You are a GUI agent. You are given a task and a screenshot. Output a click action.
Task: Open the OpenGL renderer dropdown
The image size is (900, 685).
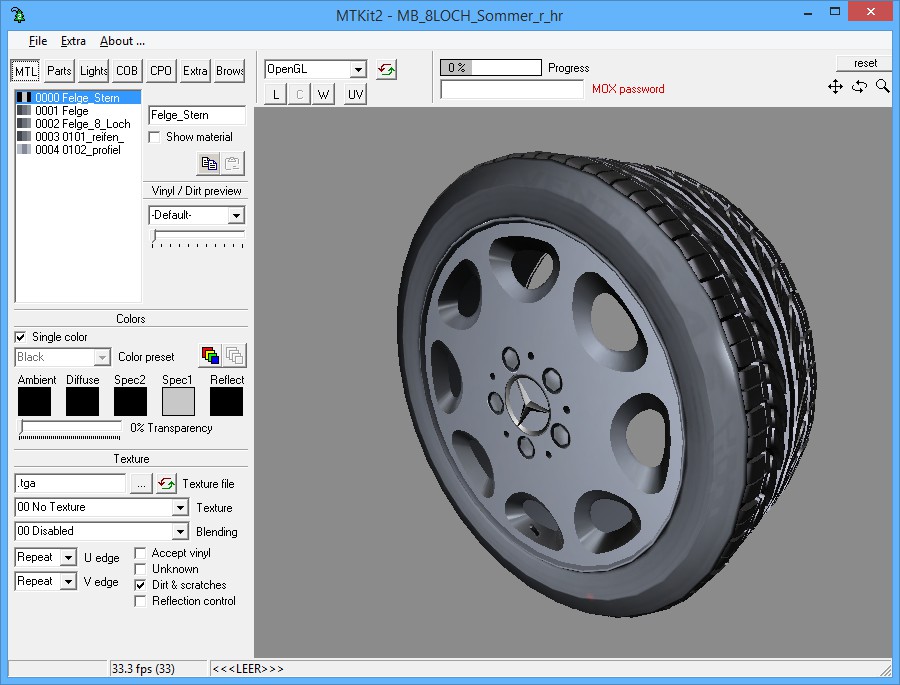[358, 69]
